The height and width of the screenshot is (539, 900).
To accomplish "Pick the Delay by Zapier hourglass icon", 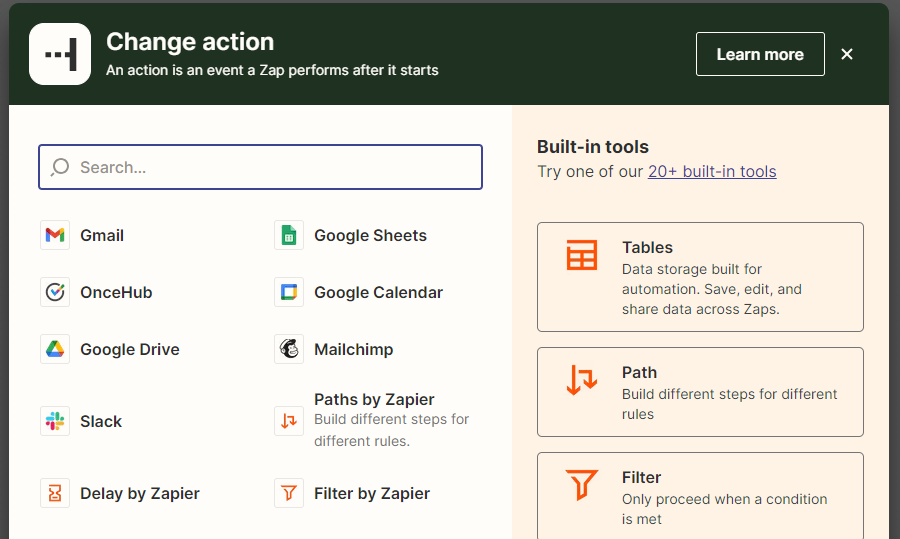I will 55,494.
